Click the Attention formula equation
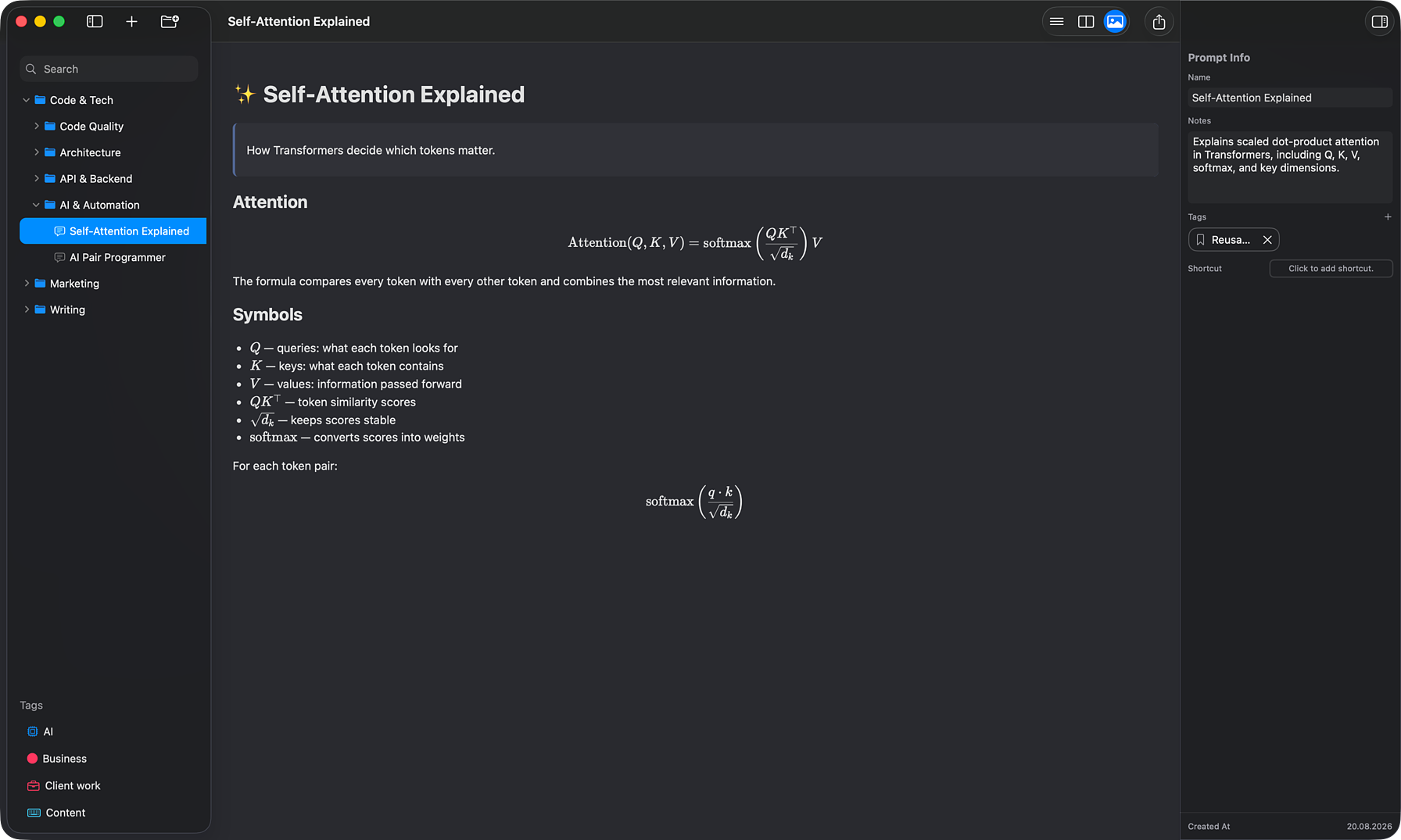 695,243
